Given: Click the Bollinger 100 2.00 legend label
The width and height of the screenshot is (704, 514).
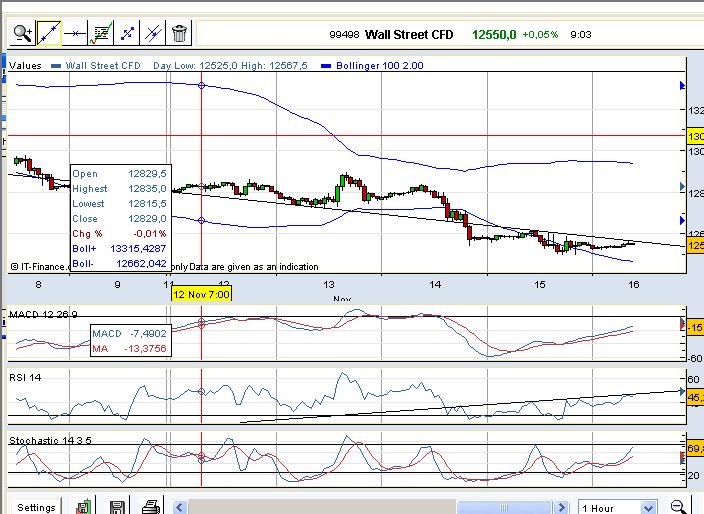Looking at the screenshot, I should pyautogui.click(x=379, y=66).
